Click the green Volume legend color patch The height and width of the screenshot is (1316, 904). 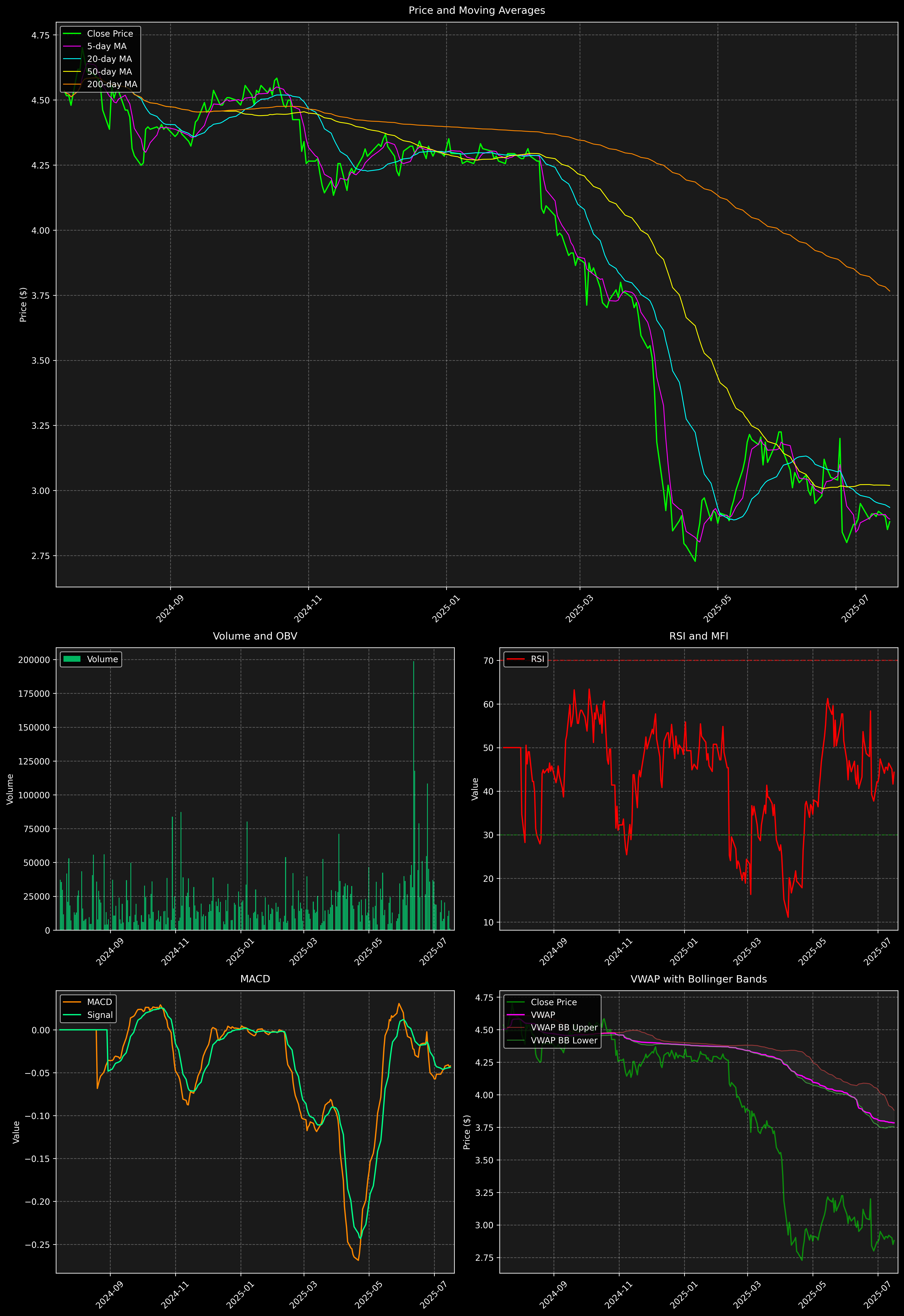pyautogui.click(x=72, y=660)
